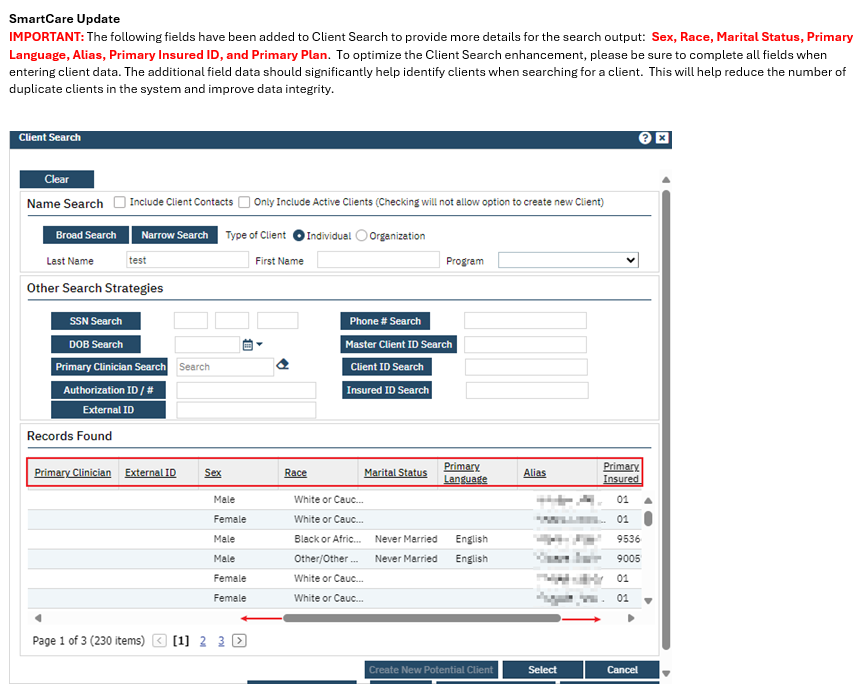This screenshot has height=691, width=863.
Task: Focus the Authorization ID input field
Action: point(246,390)
